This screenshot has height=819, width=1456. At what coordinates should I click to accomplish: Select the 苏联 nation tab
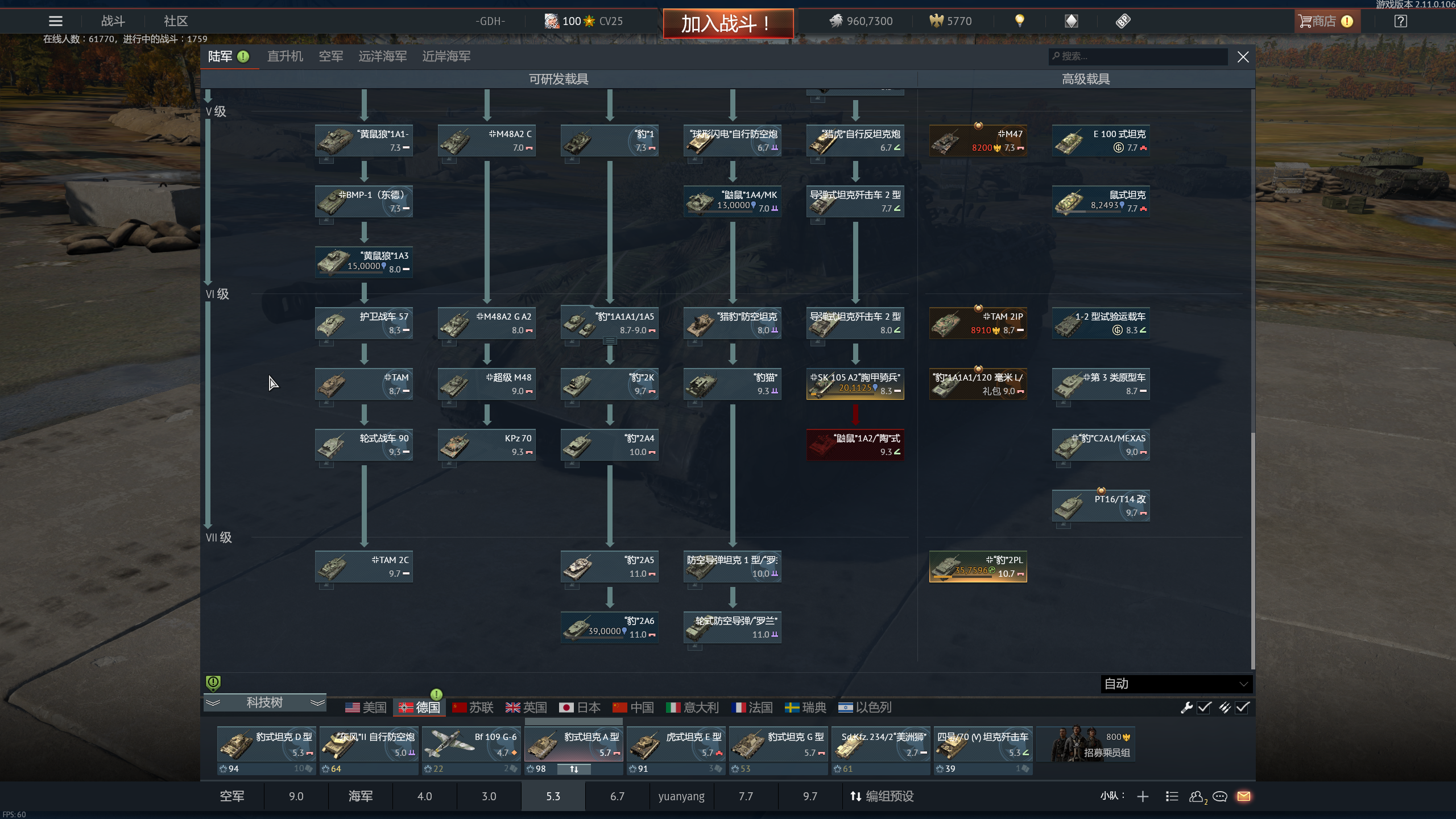[473, 708]
